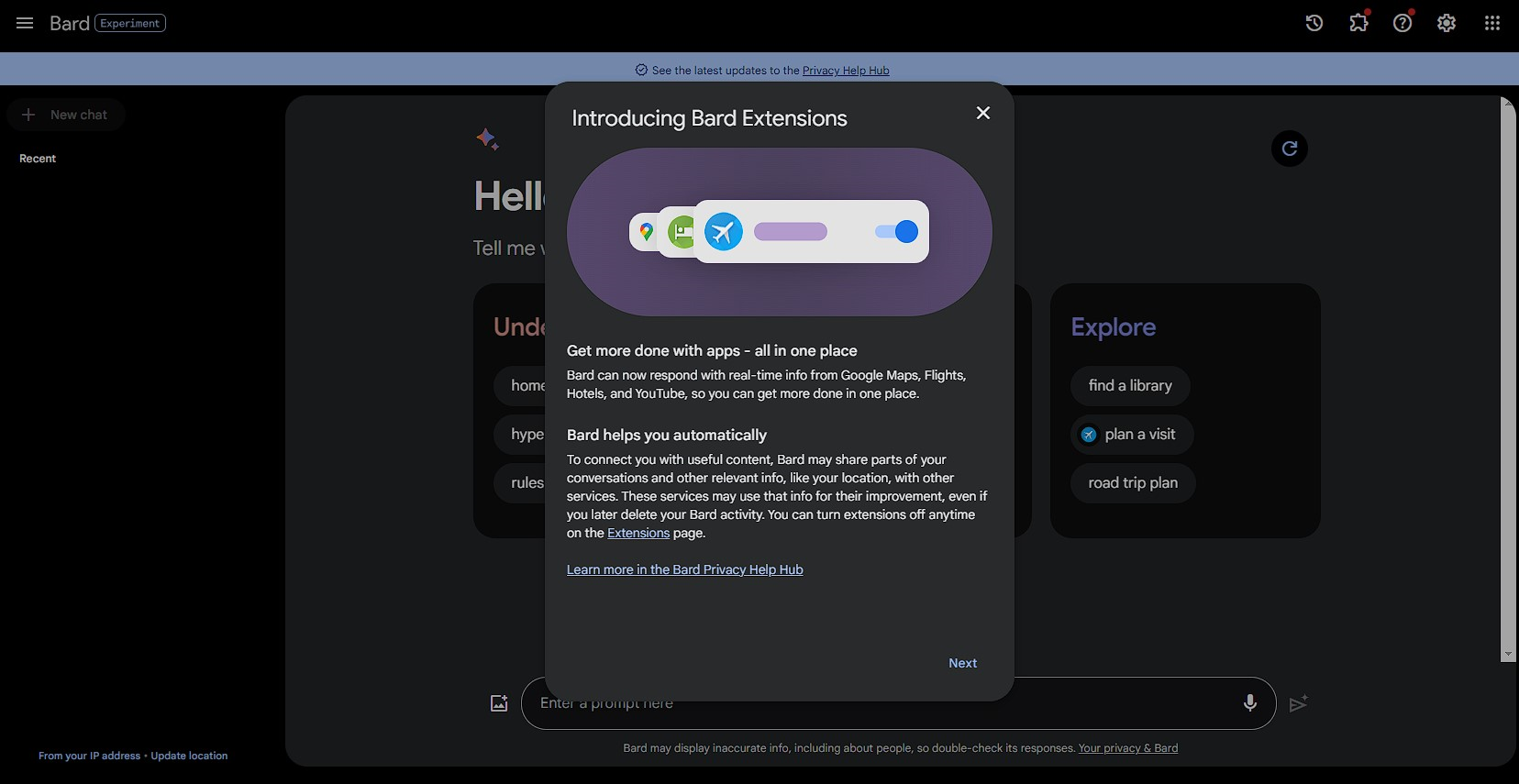Click the scrollbar up arrow

(1508, 103)
